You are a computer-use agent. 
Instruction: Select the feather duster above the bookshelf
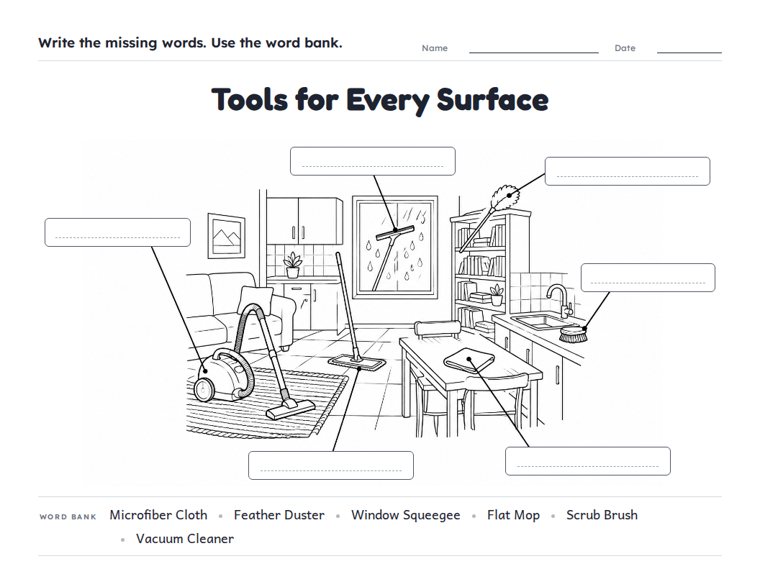coord(490,218)
